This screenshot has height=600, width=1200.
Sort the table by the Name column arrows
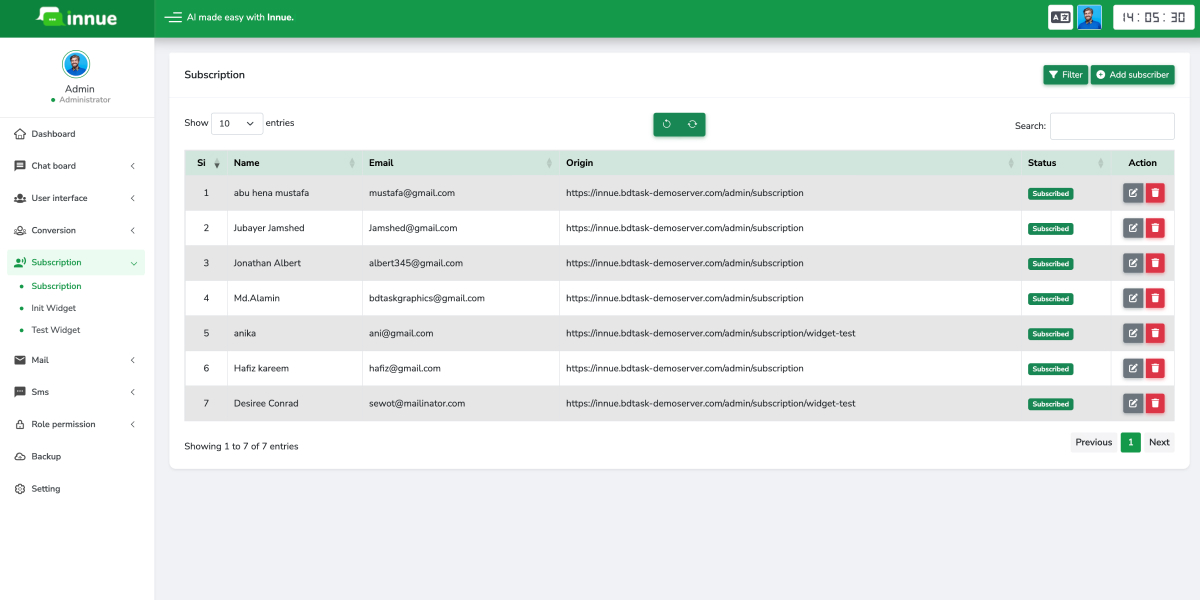point(352,162)
